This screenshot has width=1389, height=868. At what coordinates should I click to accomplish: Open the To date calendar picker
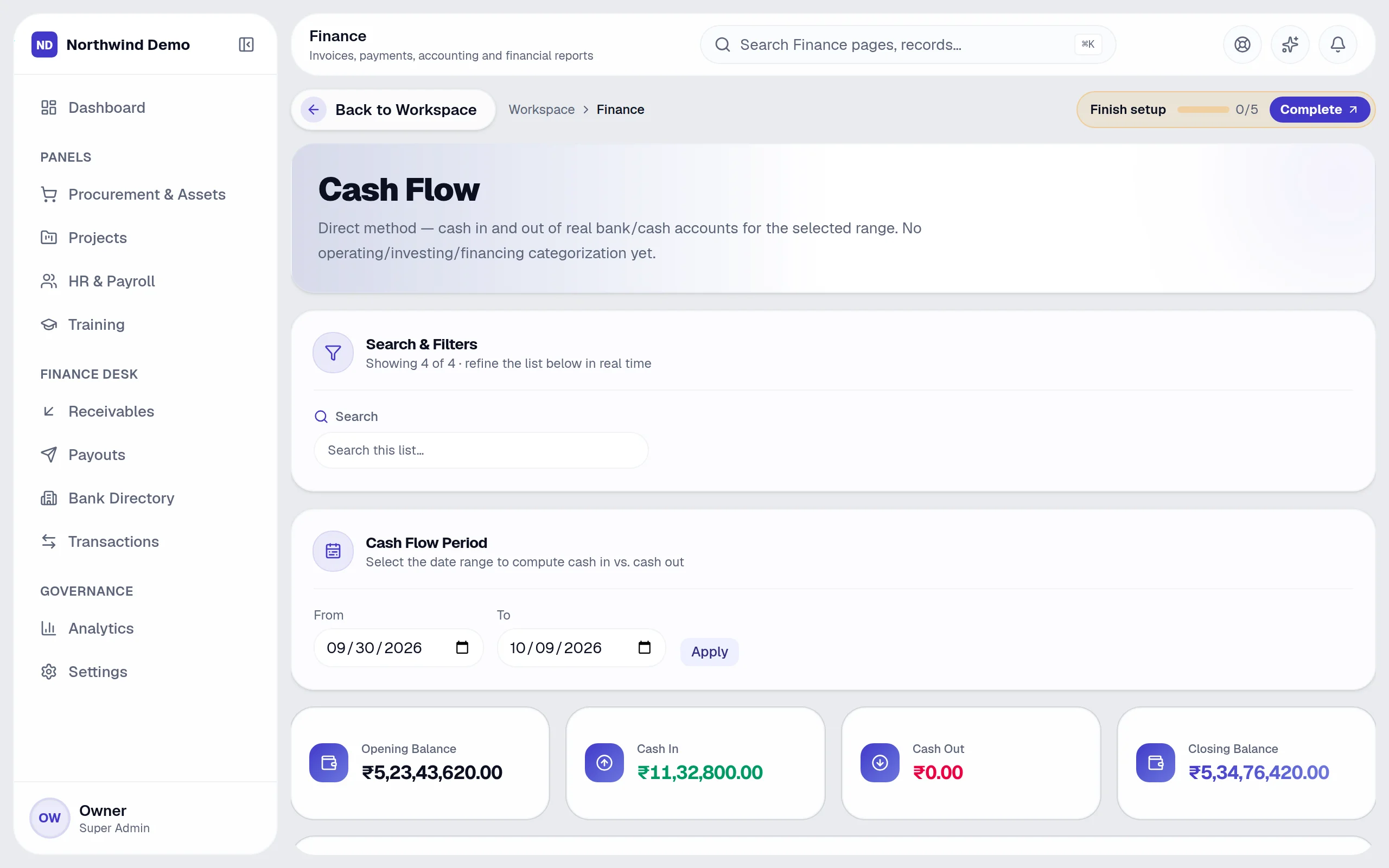[645, 648]
